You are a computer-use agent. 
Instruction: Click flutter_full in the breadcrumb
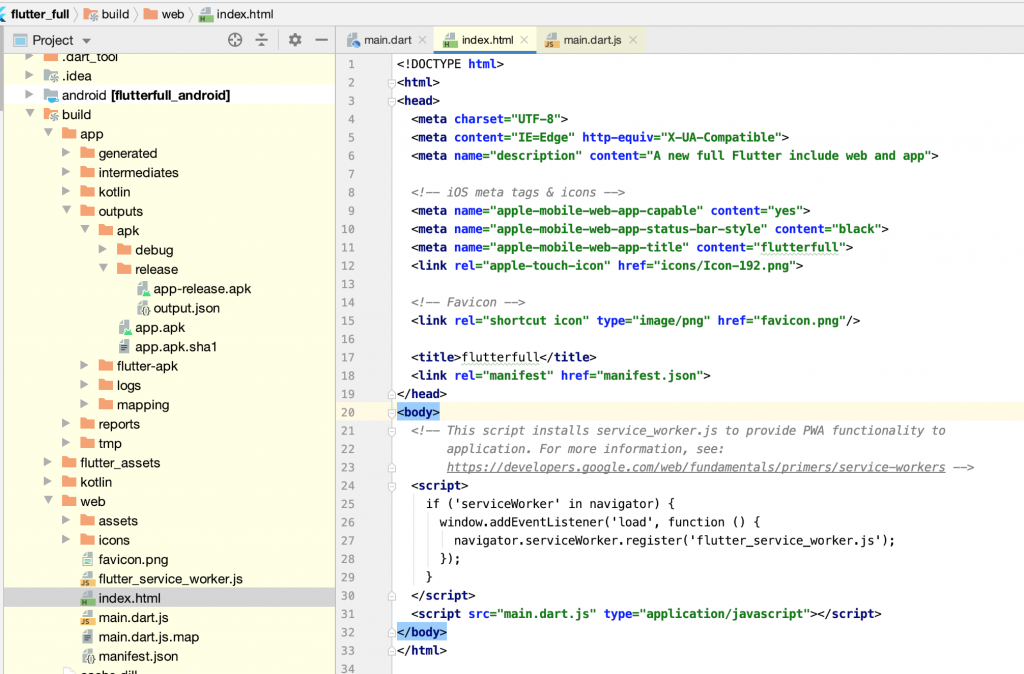point(40,14)
